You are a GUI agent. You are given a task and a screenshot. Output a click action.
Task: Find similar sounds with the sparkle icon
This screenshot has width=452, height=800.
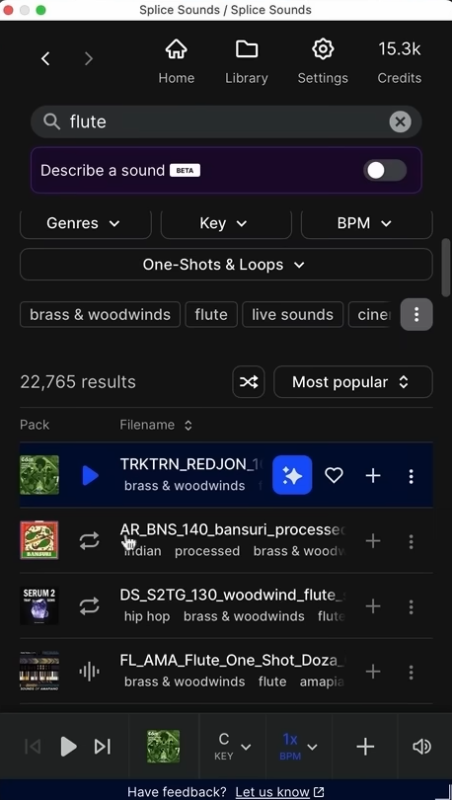point(292,475)
